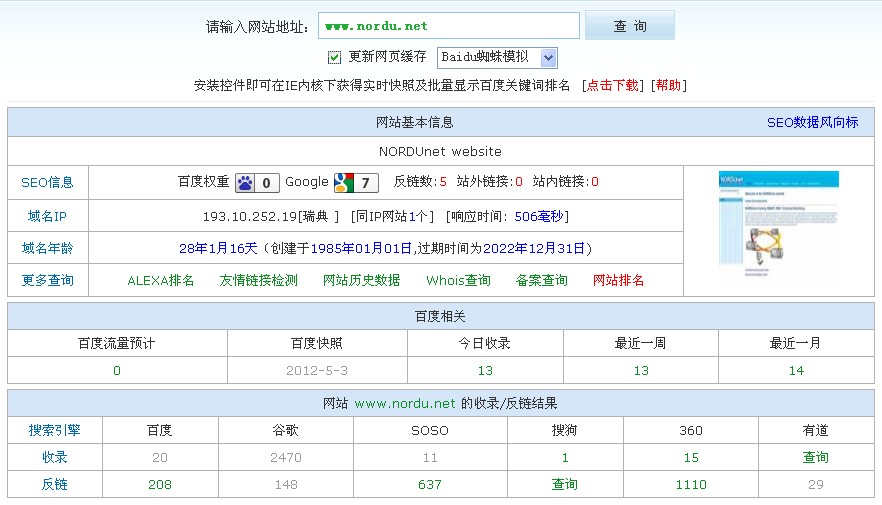Click the Baidu snapshot date 2012-5-3
This screenshot has height=505, width=882.
point(317,371)
